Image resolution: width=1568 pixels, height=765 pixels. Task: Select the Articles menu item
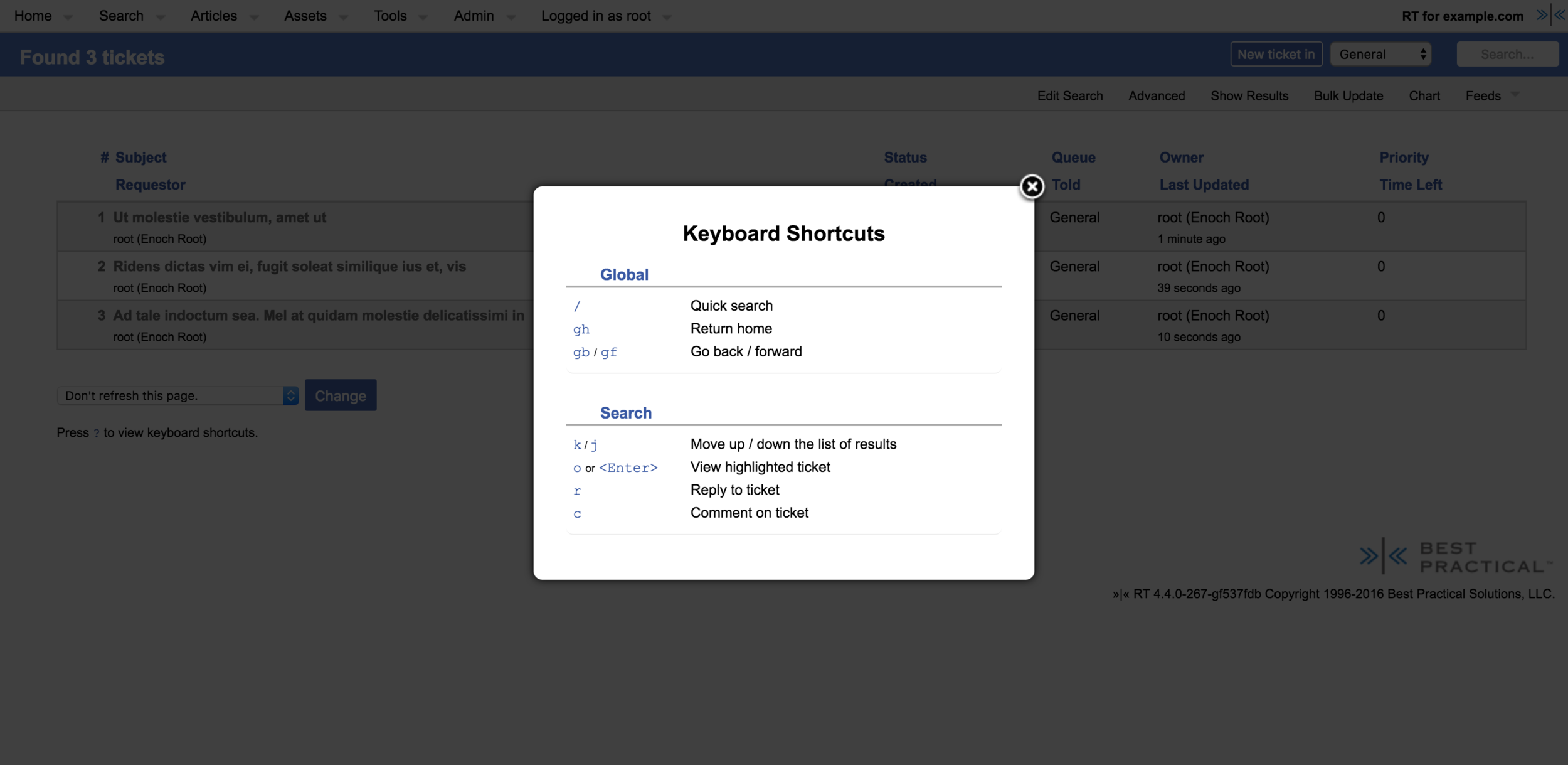[x=213, y=16]
